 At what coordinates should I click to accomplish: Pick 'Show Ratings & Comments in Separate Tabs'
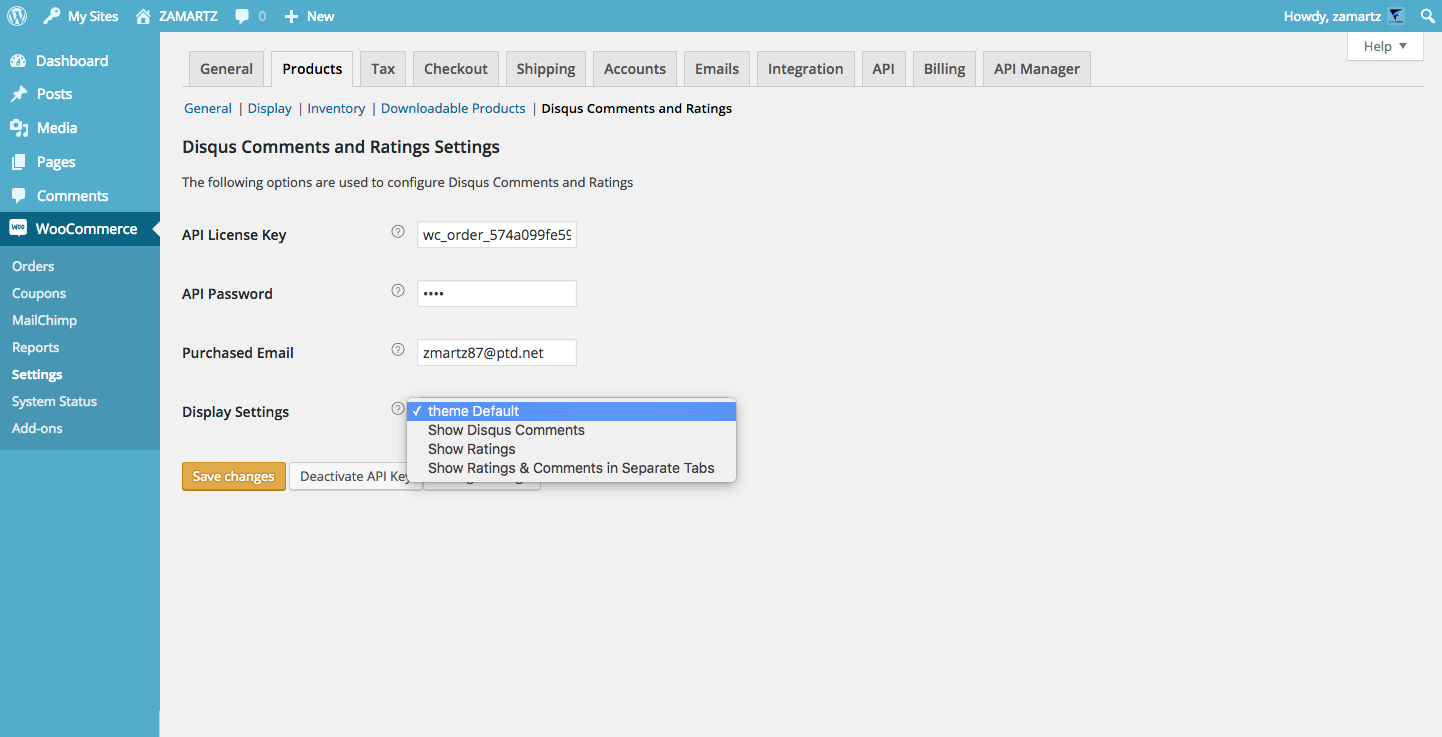point(571,468)
